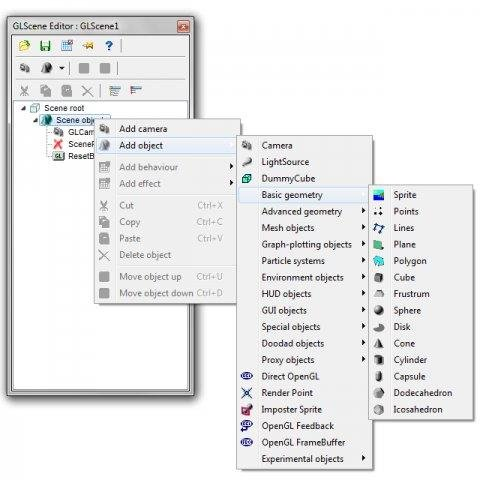Click the blue question mark help icon
The image size is (480, 480).
tap(109, 45)
